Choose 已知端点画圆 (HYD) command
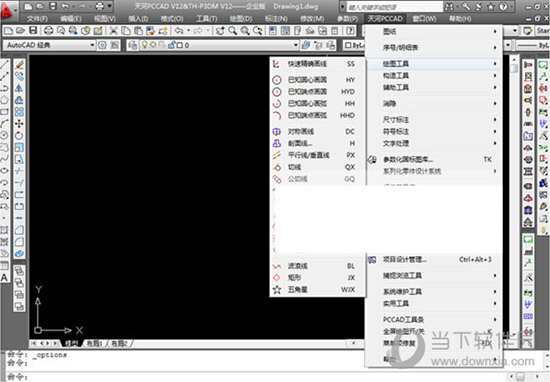 317,92
